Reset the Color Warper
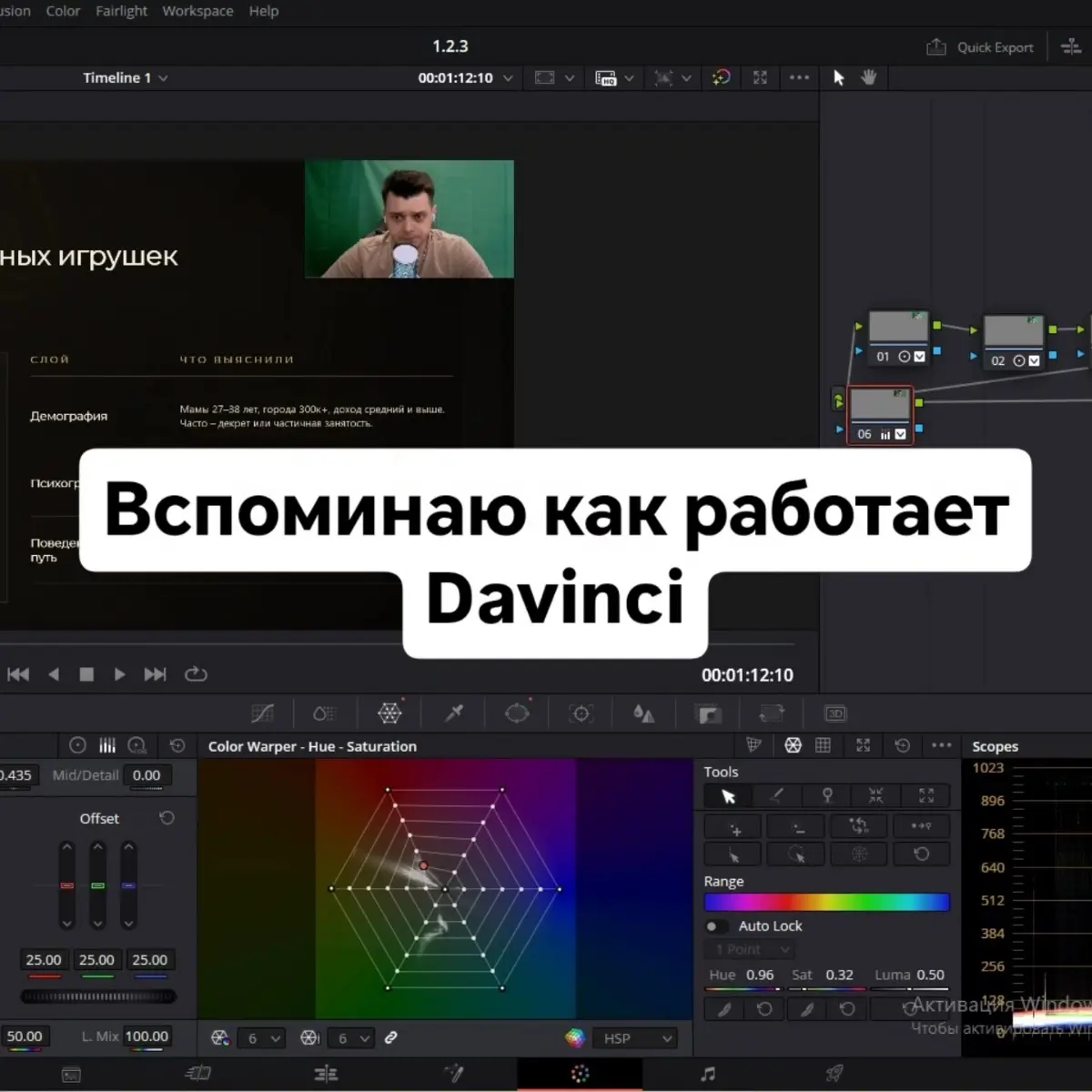 902,745
